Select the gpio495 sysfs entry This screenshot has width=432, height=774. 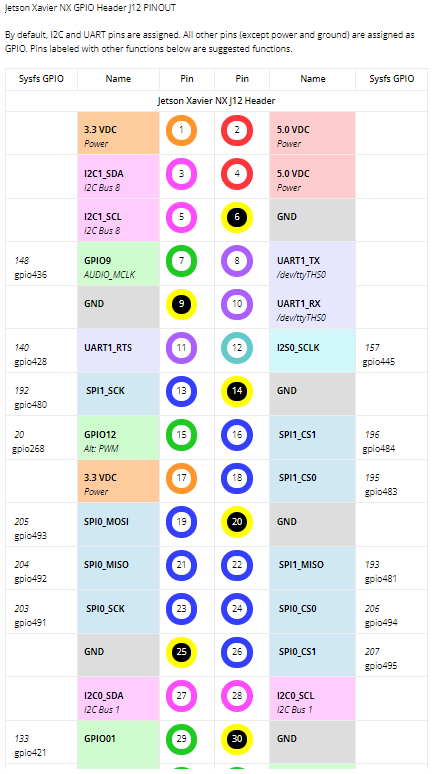[x=381, y=666]
